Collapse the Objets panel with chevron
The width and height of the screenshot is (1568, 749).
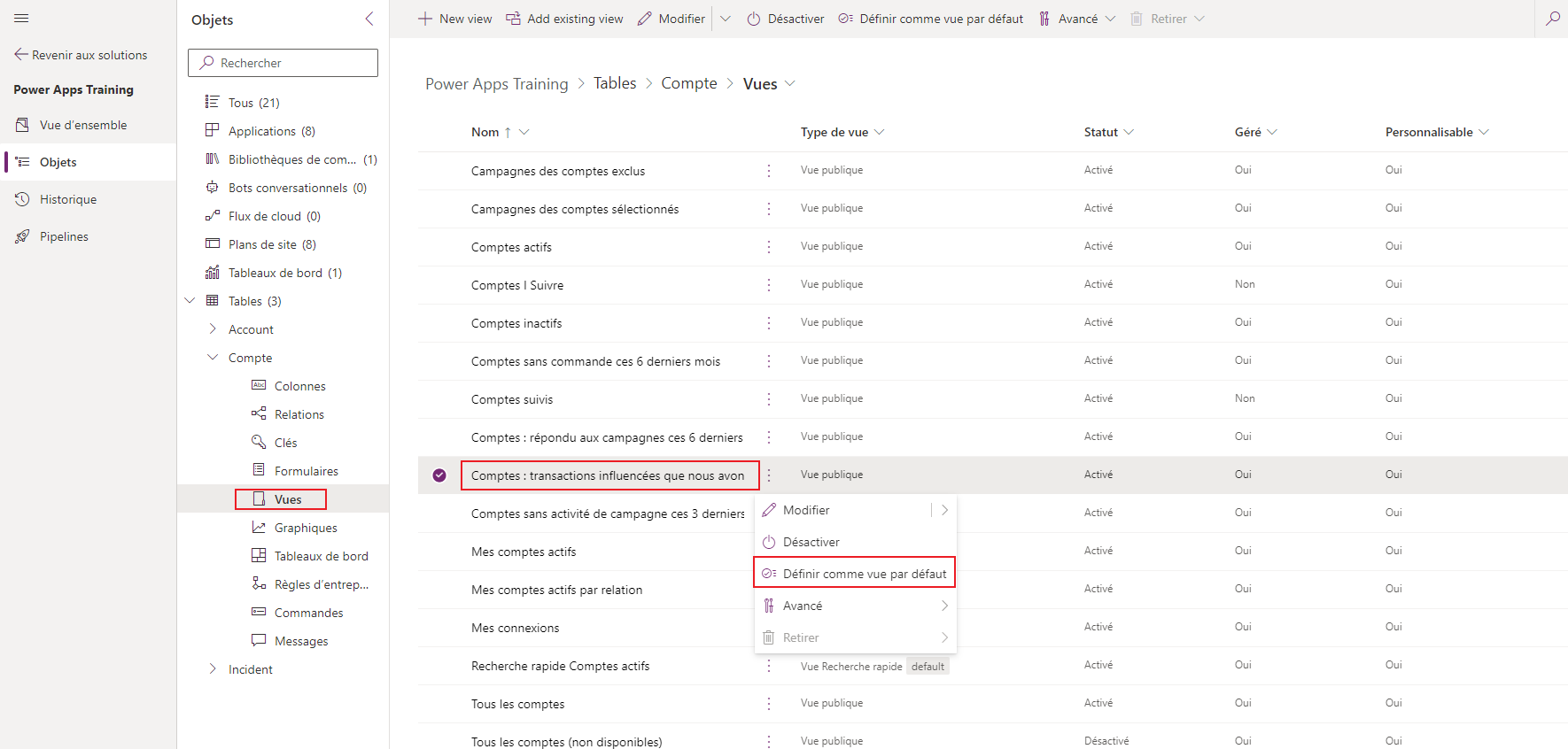pyautogui.click(x=369, y=19)
